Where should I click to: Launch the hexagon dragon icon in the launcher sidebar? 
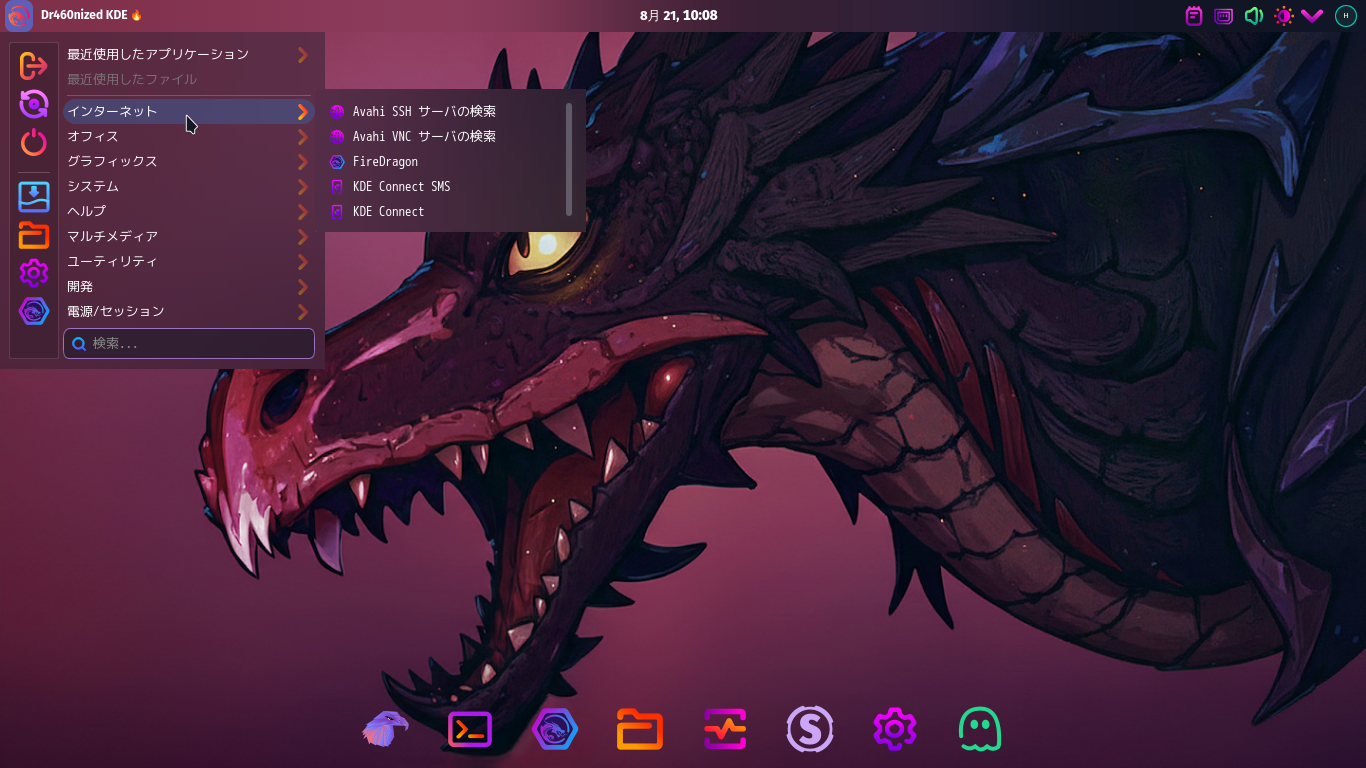pyautogui.click(x=34, y=311)
